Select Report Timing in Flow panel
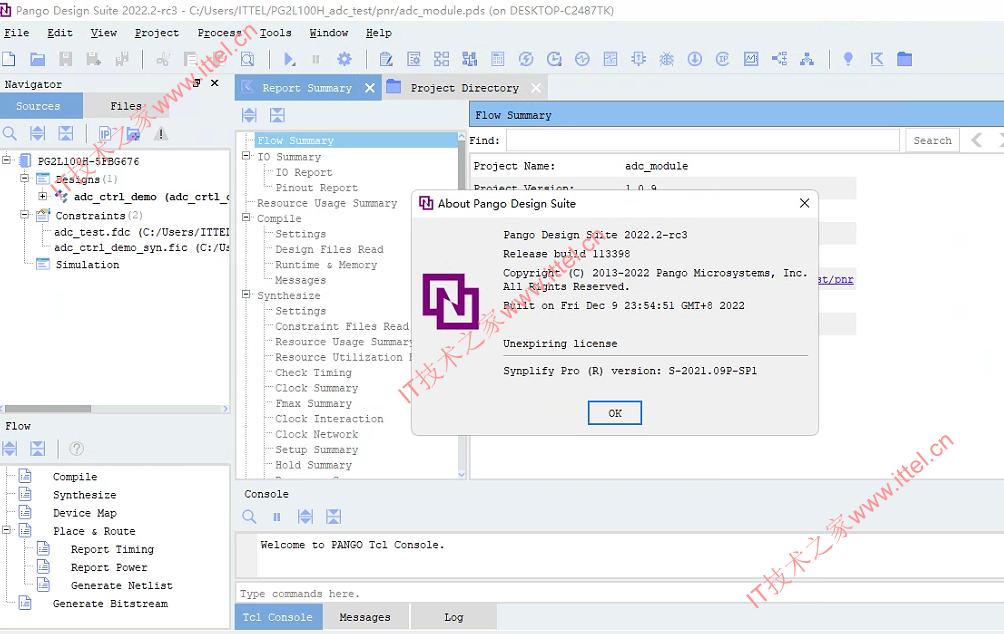Viewport: 1004px width, 634px height. 112,549
